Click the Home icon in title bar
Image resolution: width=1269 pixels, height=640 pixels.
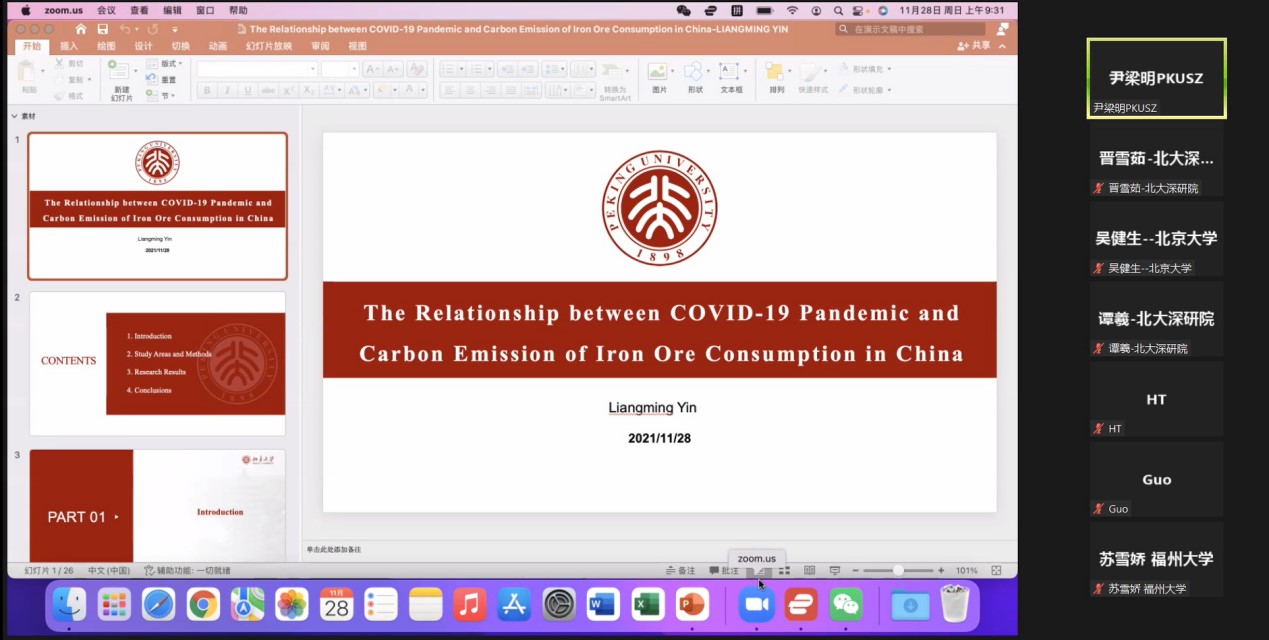81,29
